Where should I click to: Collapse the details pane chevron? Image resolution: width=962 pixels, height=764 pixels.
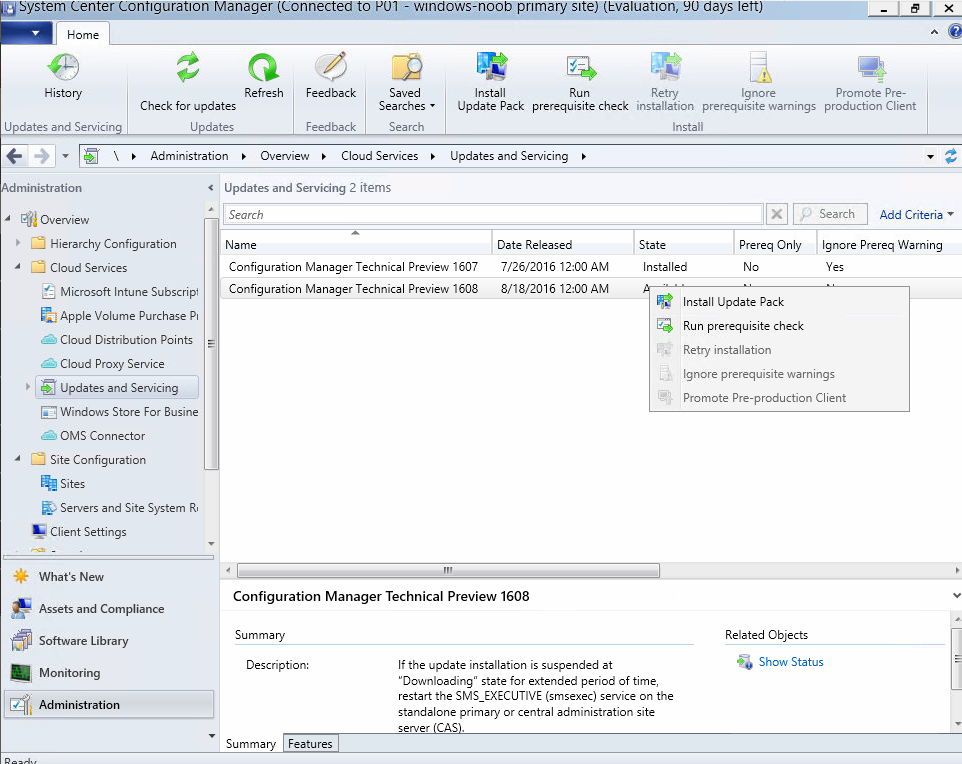[x=956, y=595]
